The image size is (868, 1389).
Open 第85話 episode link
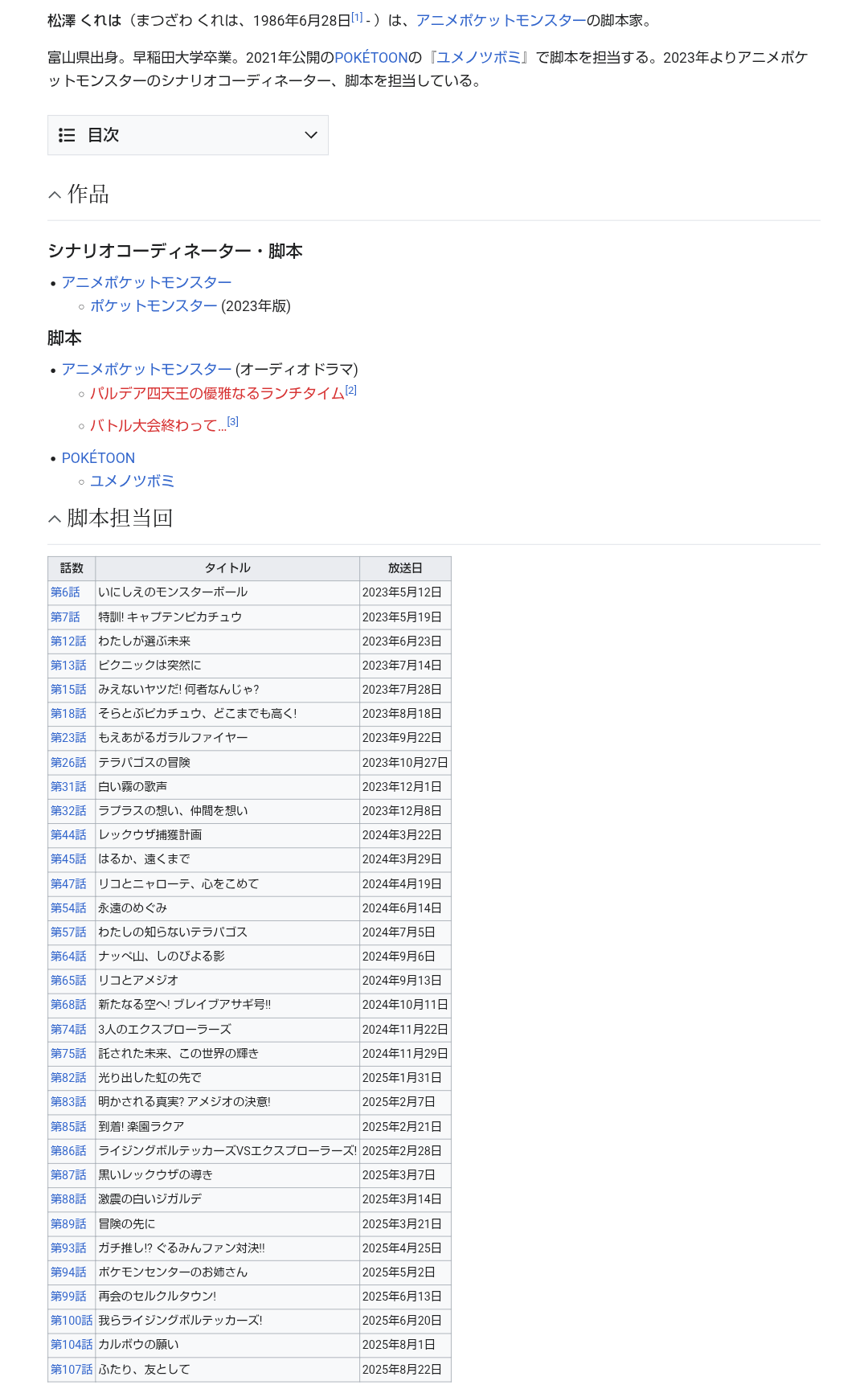(68, 1127)
